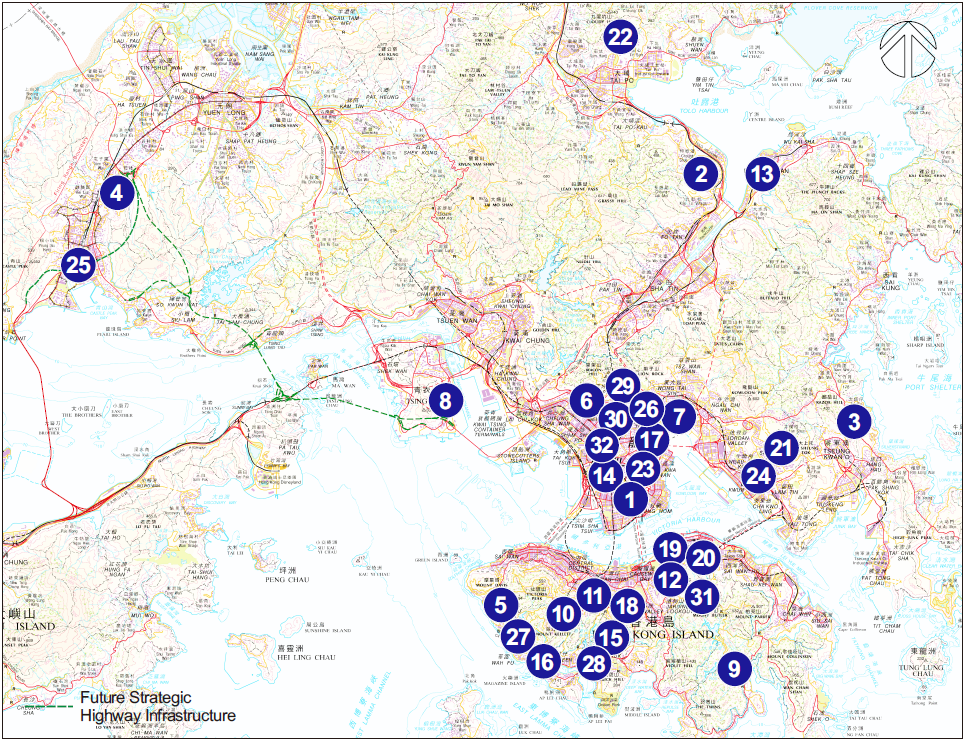Select the number 14 marker

tap(605, 476)
